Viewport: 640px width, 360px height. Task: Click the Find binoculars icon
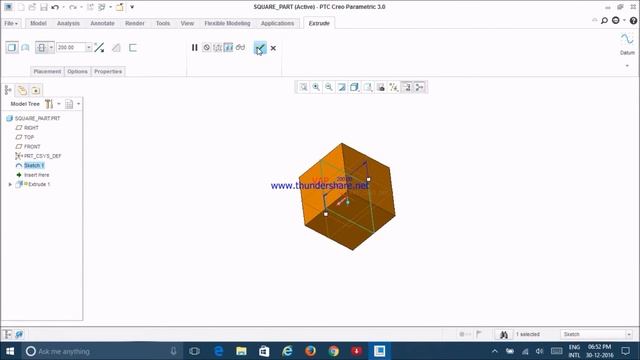[x=504, y=334]
